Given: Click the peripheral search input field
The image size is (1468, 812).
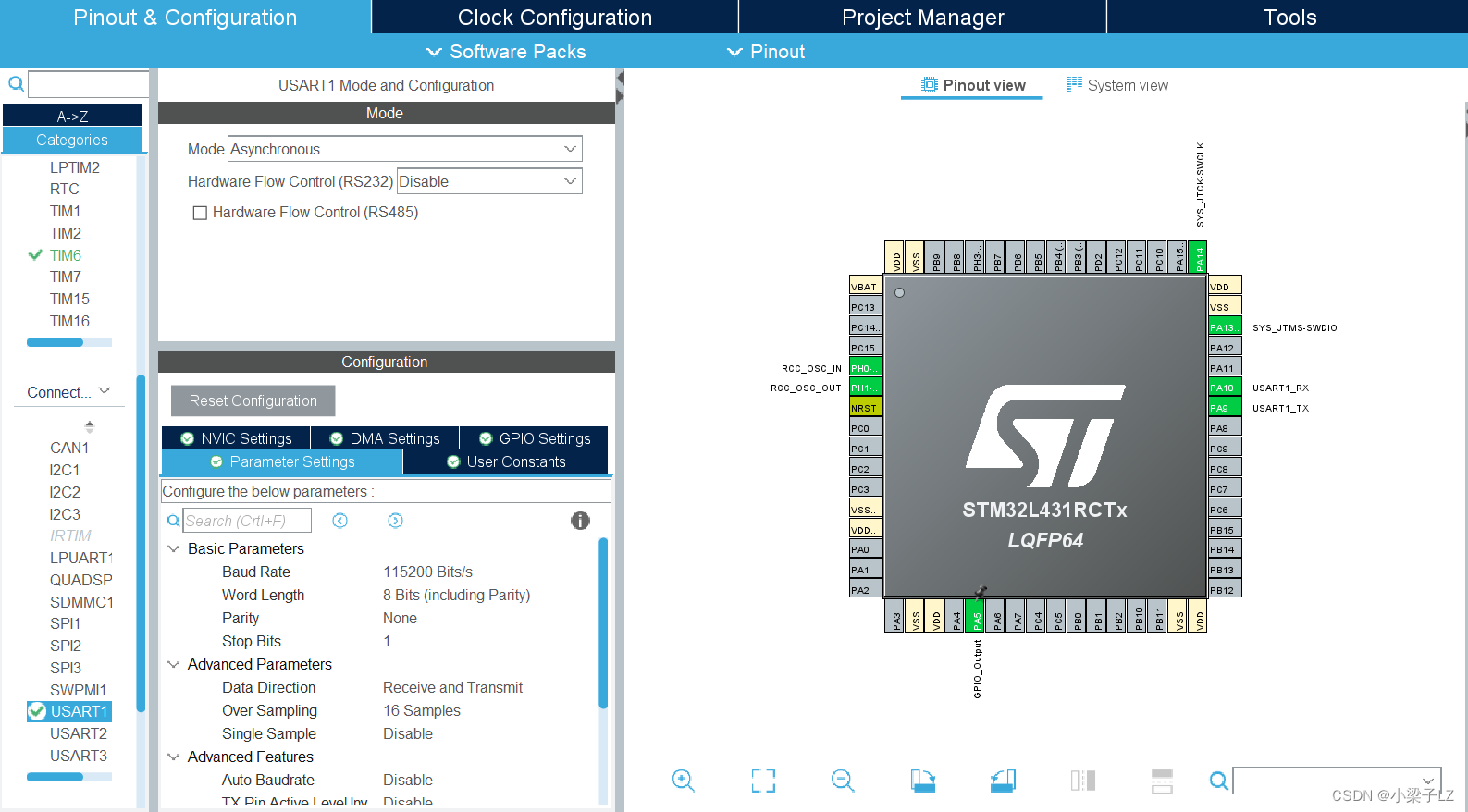Looking at the screenshot, I should coord(89,84).
